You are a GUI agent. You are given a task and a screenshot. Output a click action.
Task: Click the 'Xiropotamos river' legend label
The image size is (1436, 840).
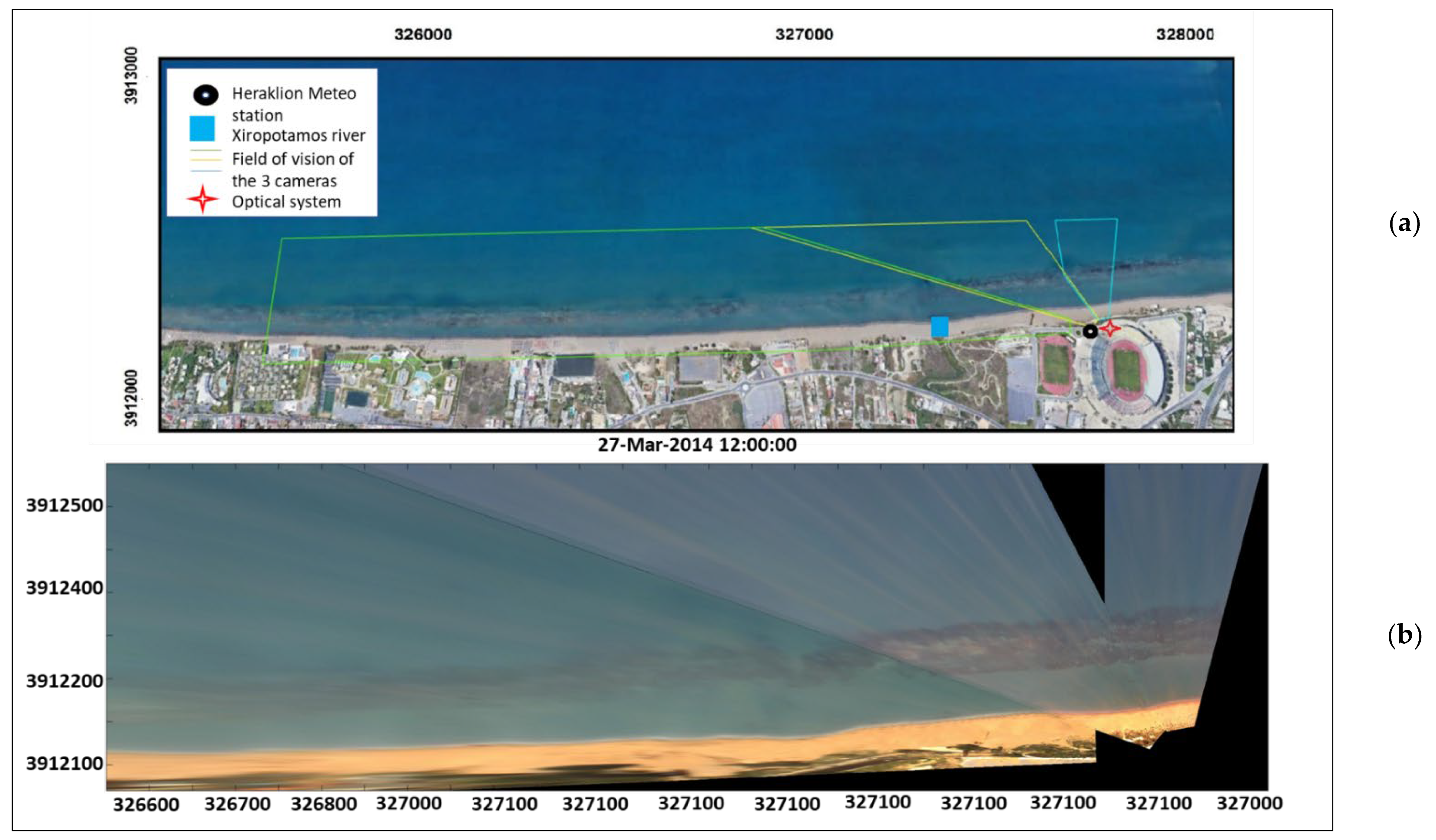coord(298,135)
